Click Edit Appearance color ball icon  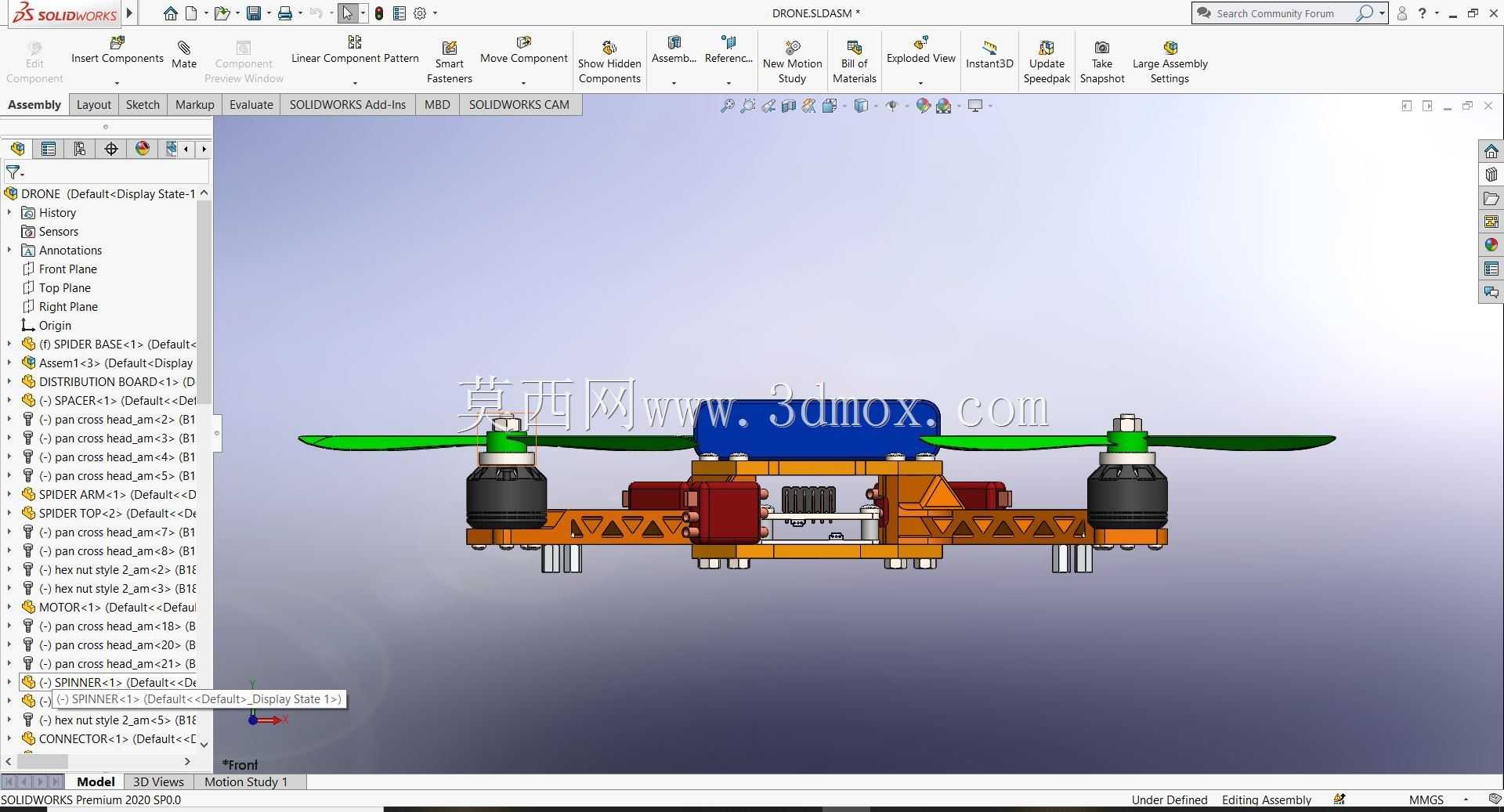click(x=923, y=106)
